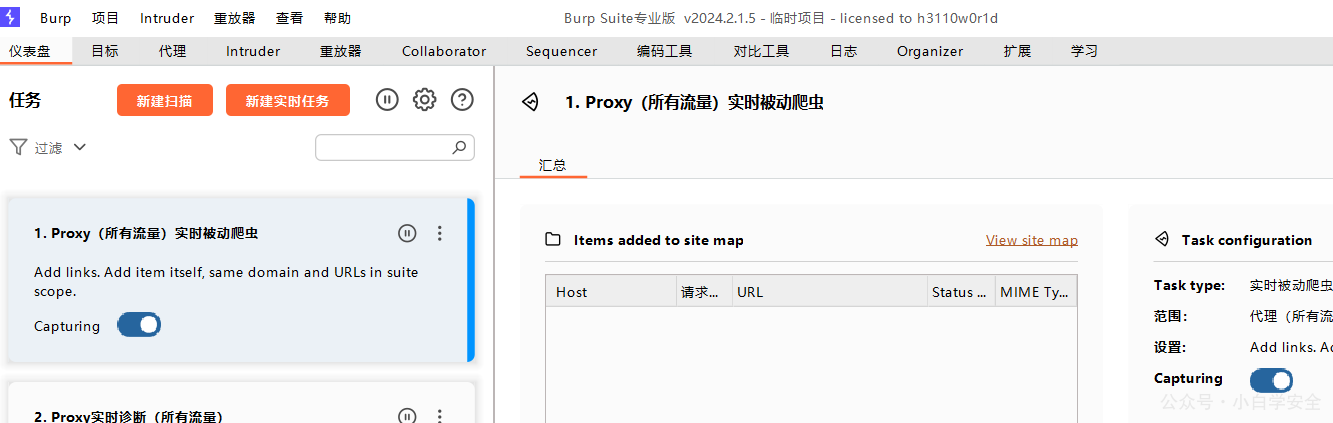Click the task search input field
Viewport: 1333px width, 423px height.
click(395, 147)
